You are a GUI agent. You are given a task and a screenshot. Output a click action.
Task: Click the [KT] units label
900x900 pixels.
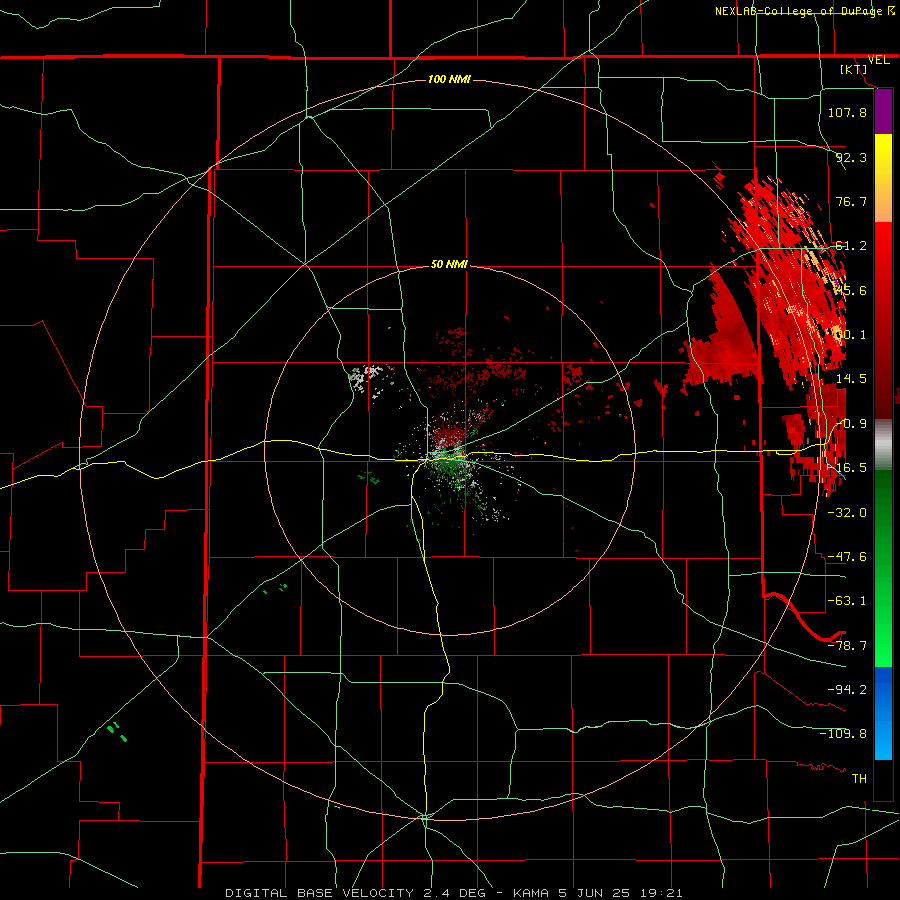click(x=853, y=69)
